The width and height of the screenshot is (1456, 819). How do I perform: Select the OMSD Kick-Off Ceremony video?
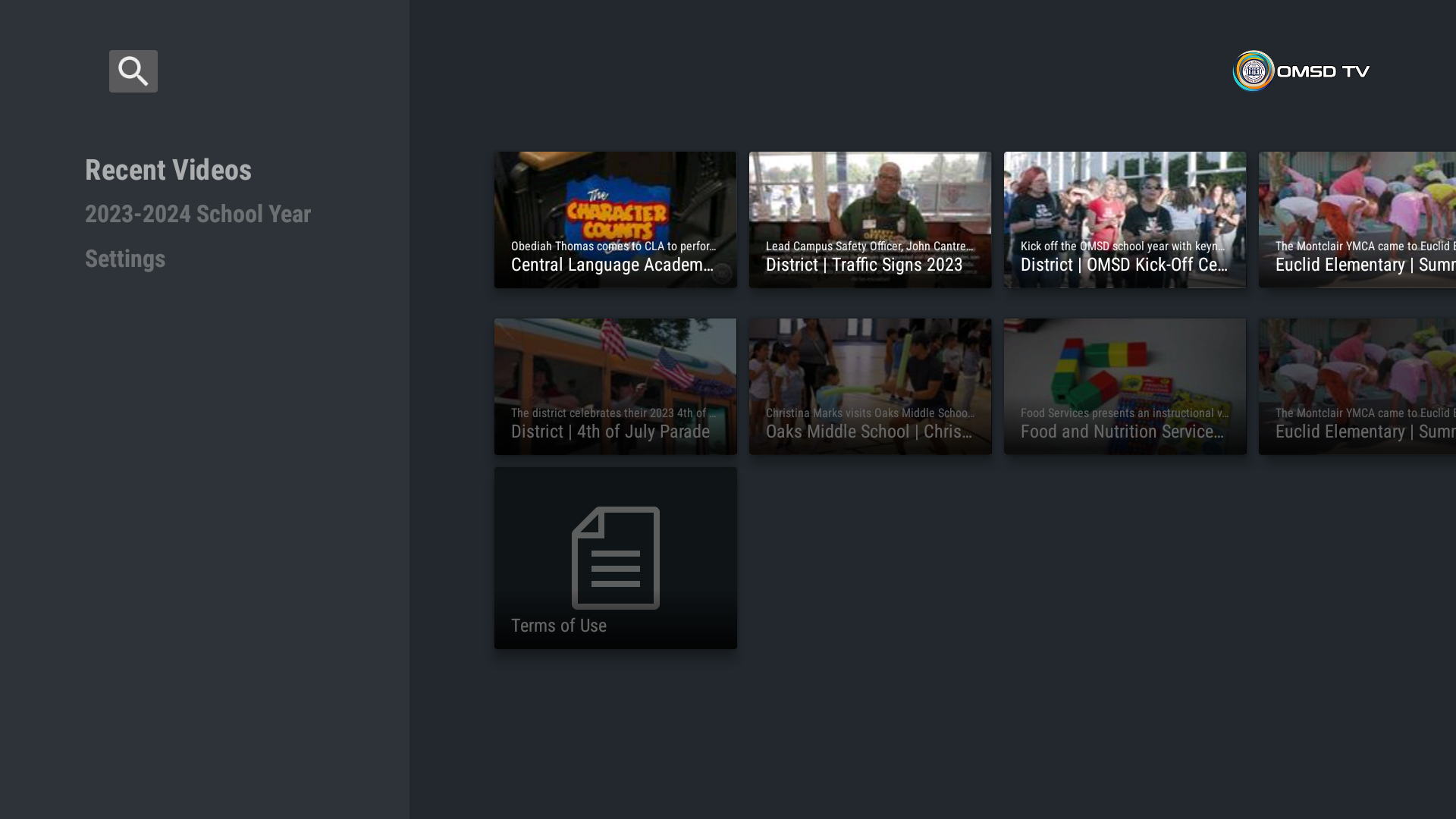[x=1125, y=219]
